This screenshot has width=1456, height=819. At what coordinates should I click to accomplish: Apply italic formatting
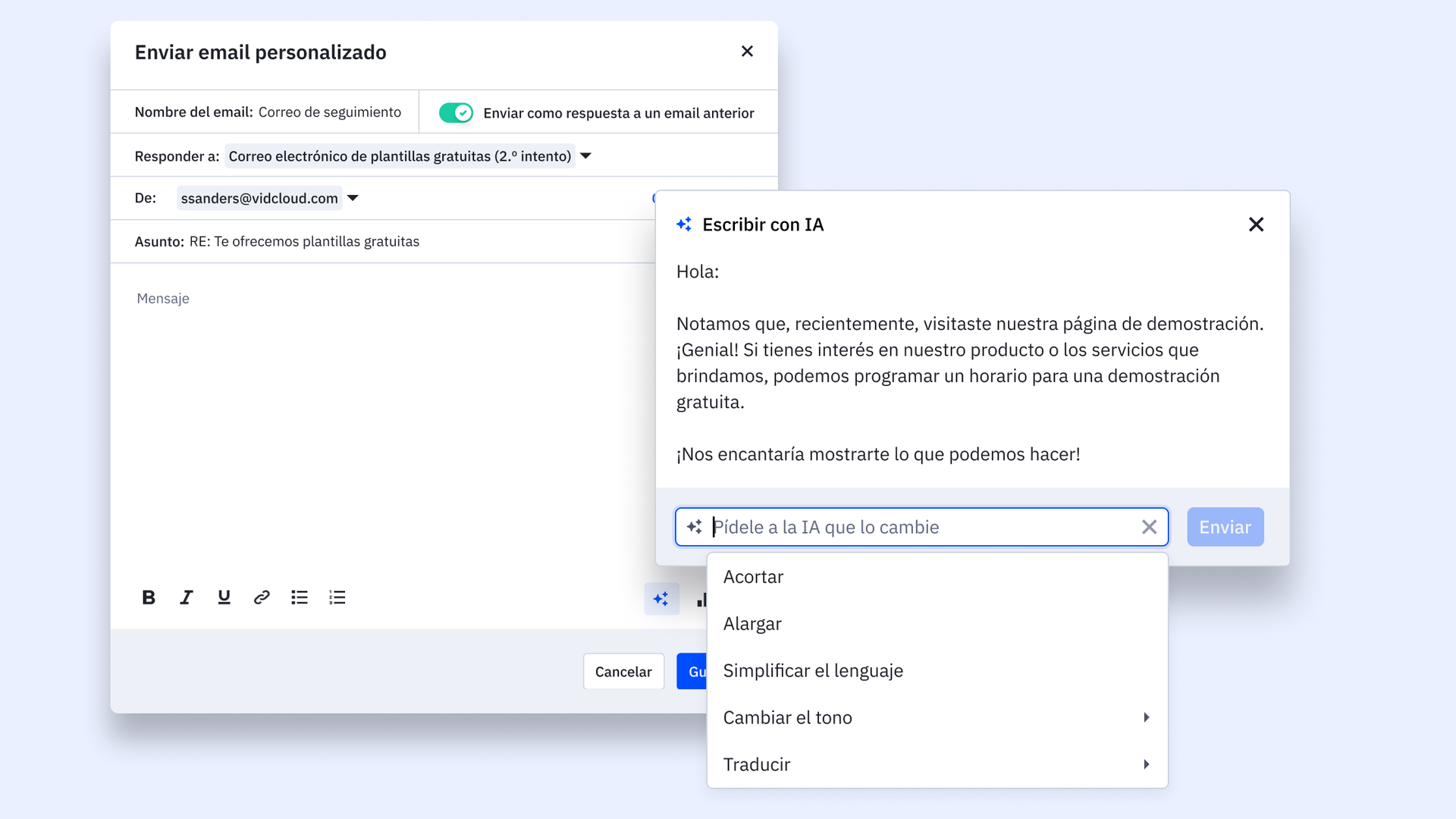point(187,598)
